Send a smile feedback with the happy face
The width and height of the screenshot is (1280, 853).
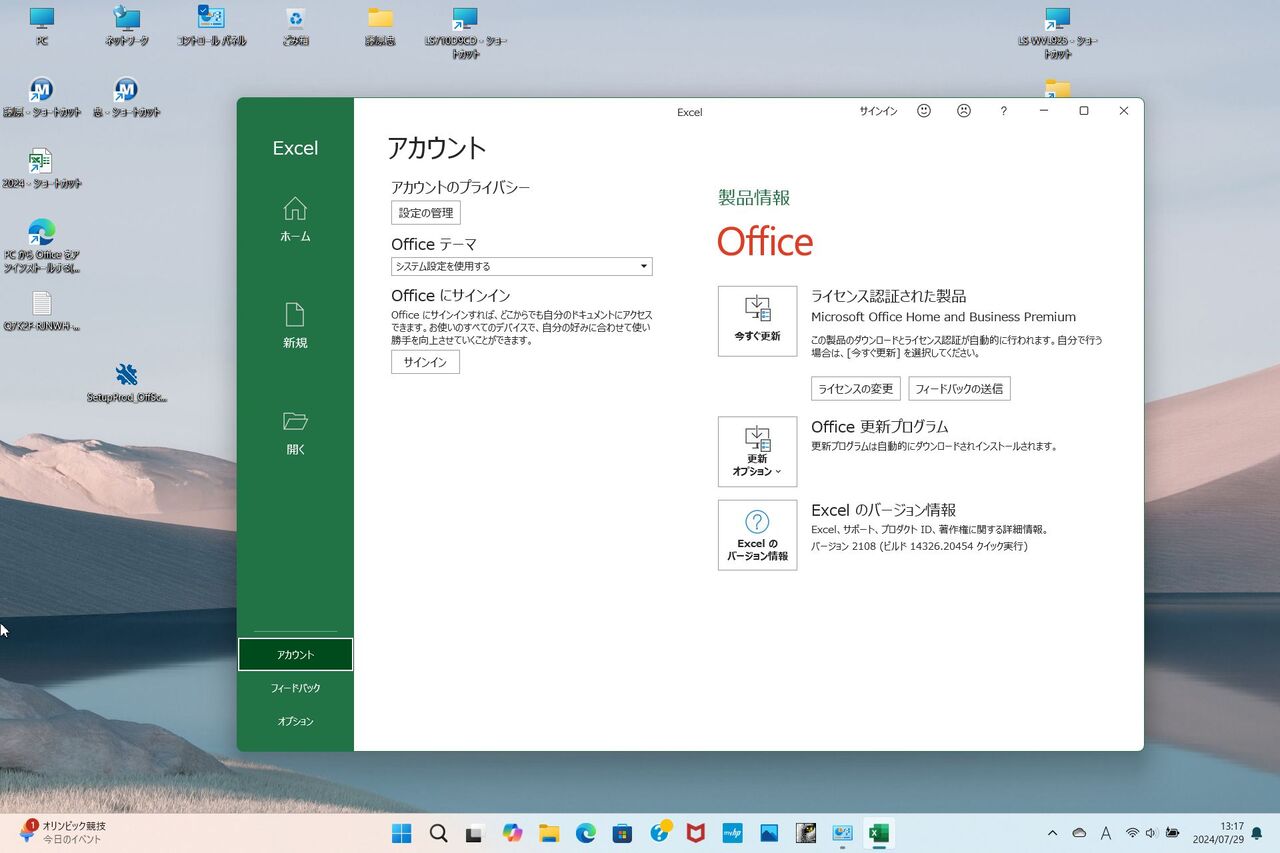[x=924, y=111]
